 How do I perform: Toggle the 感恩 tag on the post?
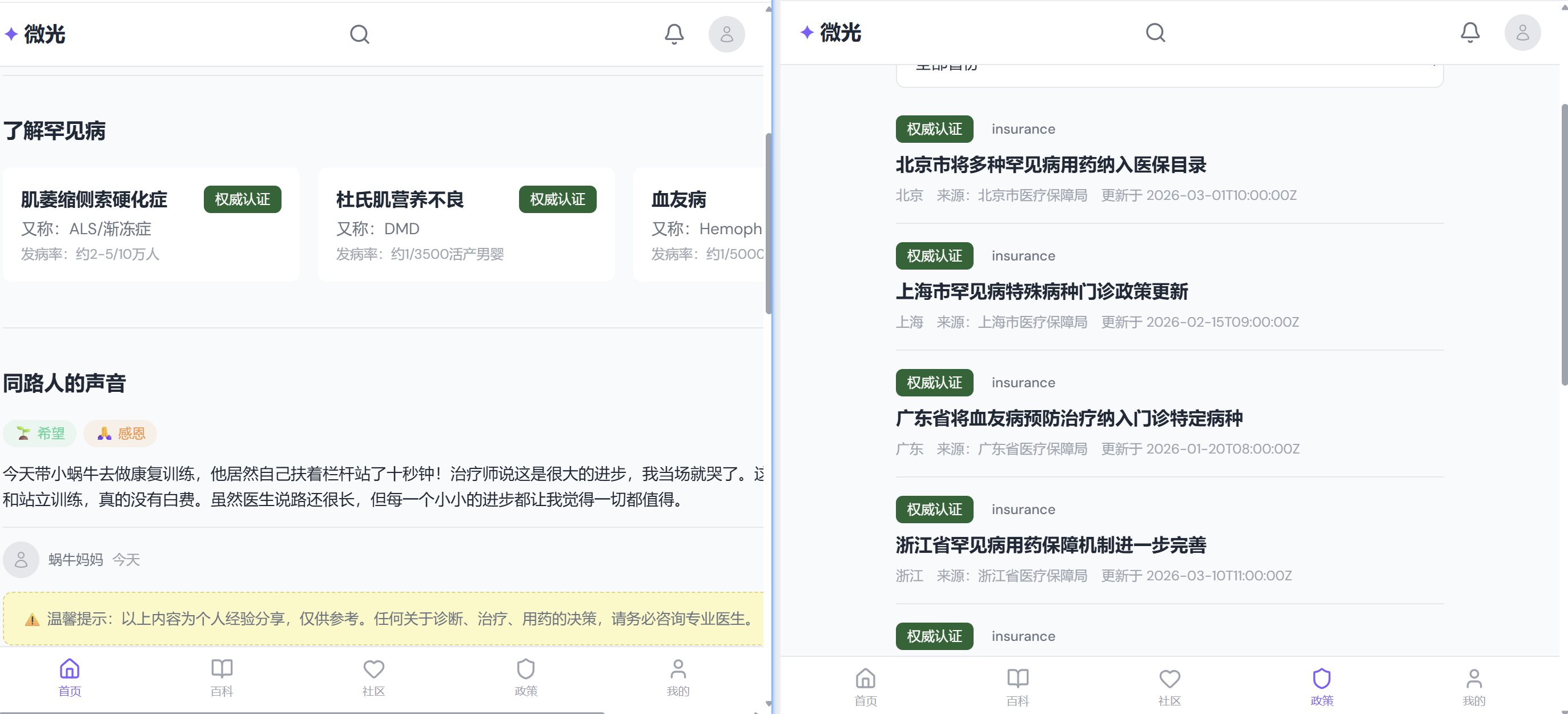pyautogui.click(x=120, y=434)
